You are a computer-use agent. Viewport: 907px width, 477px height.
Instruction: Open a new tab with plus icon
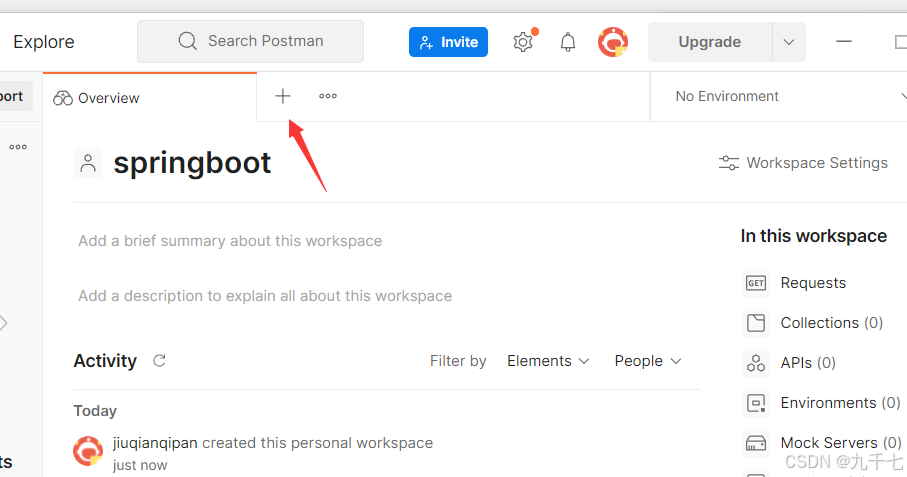click(x=283, y=96)
